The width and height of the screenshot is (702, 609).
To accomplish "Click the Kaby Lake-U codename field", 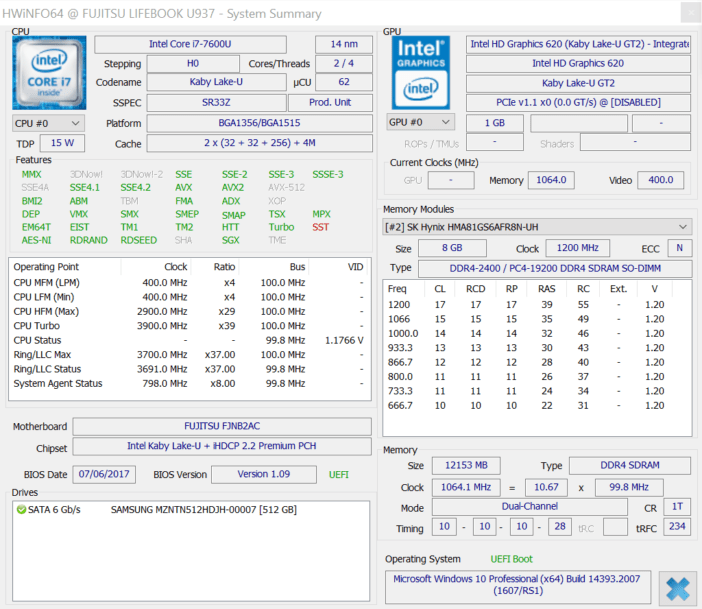I will [216, 82].
